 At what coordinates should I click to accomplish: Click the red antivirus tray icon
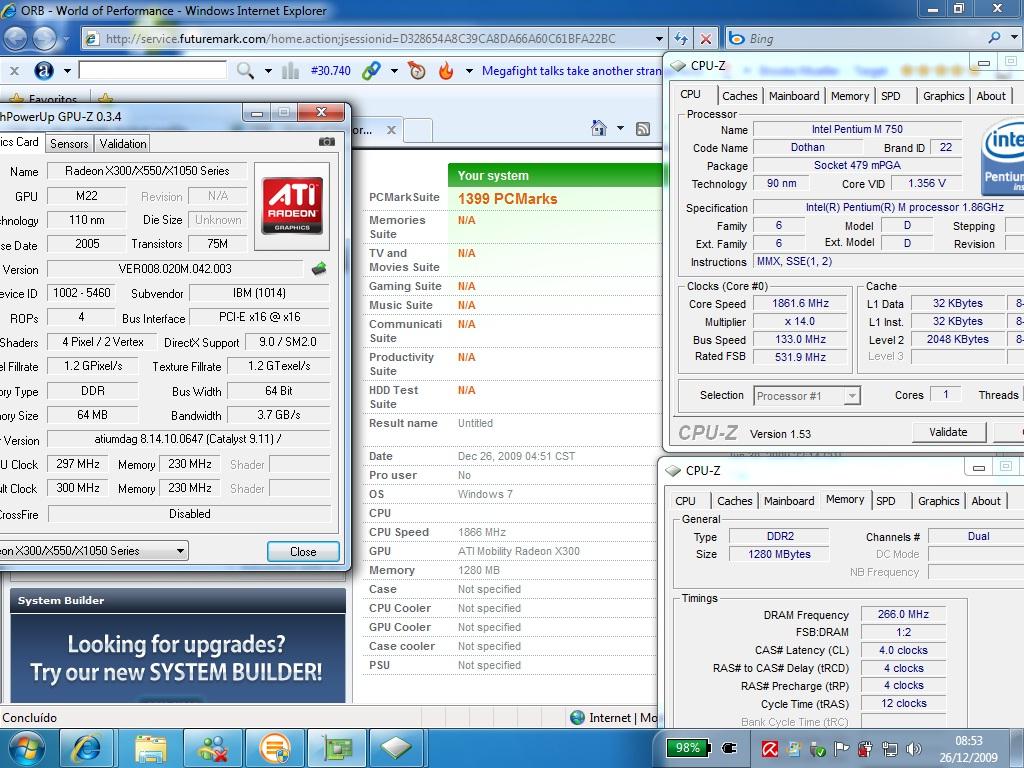tap(769, 748)
